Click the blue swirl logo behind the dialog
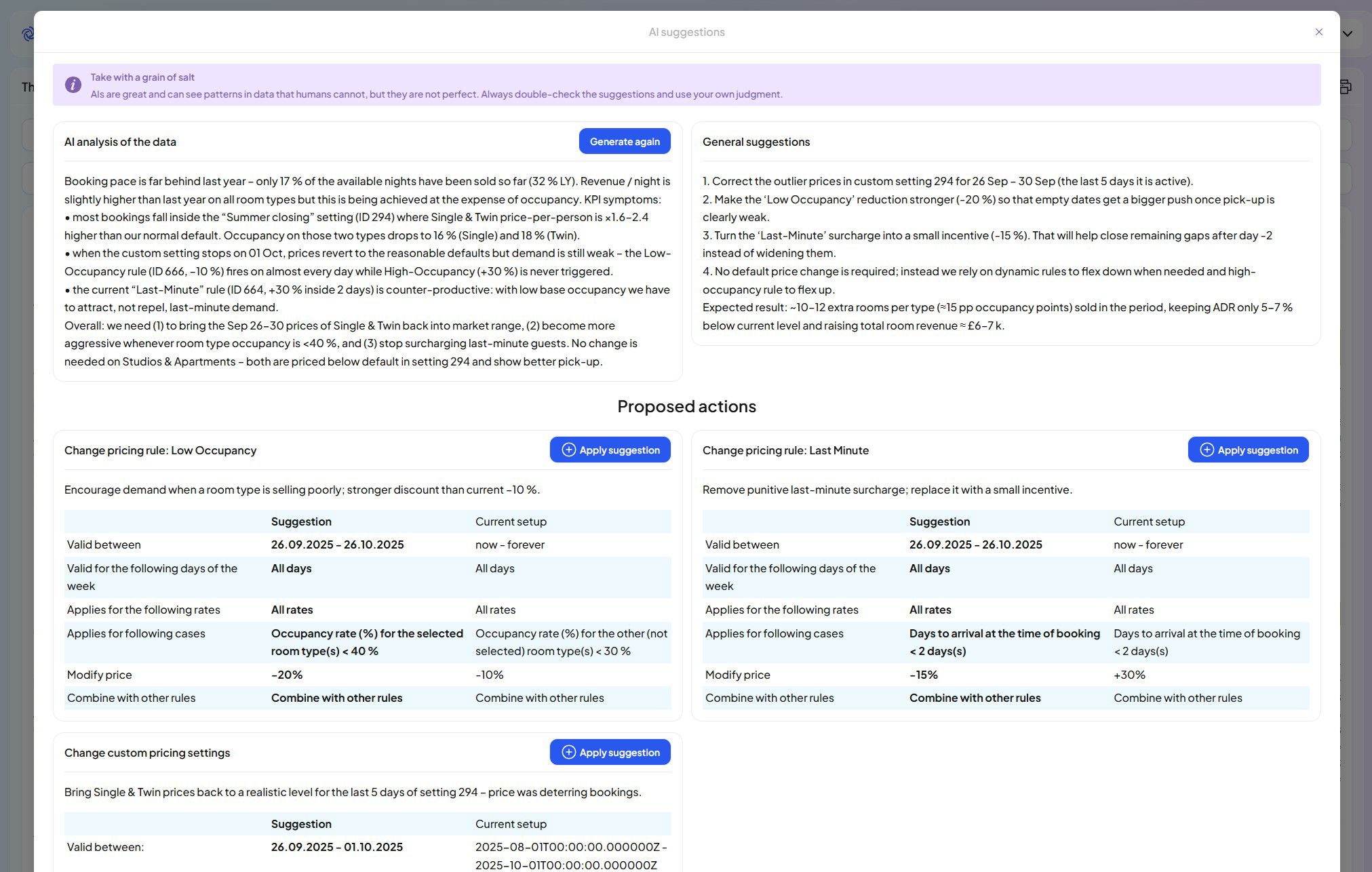The image size is (1372, 872). click(x=27, y=33)
